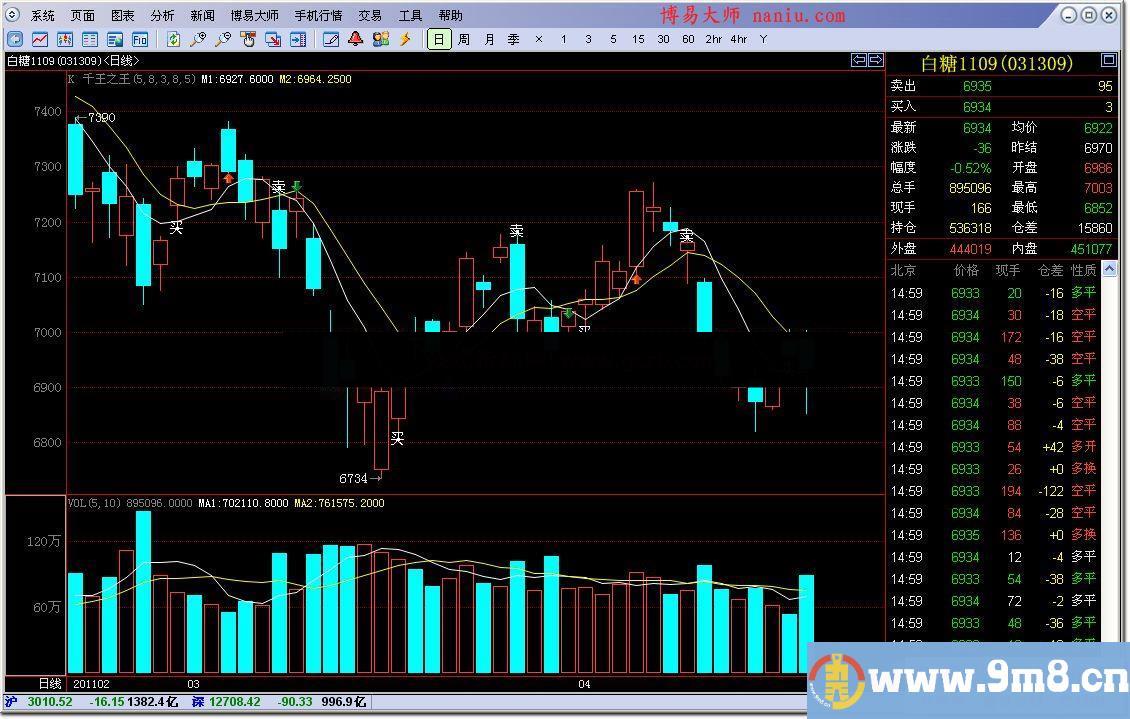Click the 日线 tab at bottom-left
This screenshot has width=1130, height=719.
coord(50,683)
